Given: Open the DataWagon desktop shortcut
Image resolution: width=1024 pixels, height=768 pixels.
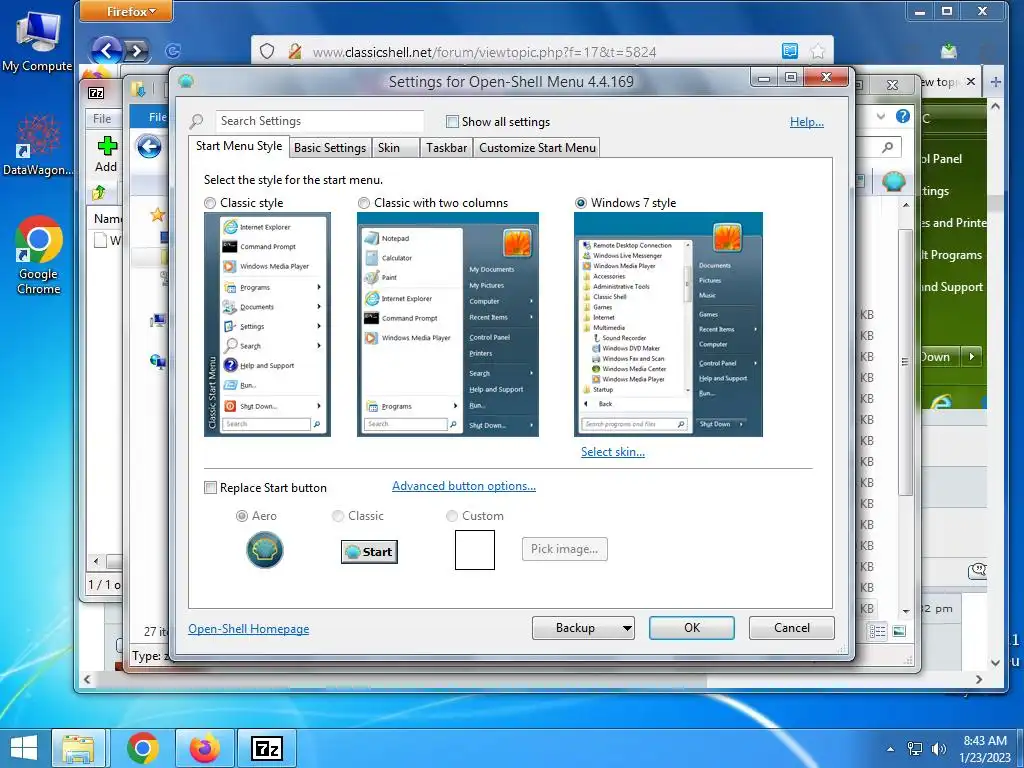Looking at the screenshot, I should coord(38,145).
